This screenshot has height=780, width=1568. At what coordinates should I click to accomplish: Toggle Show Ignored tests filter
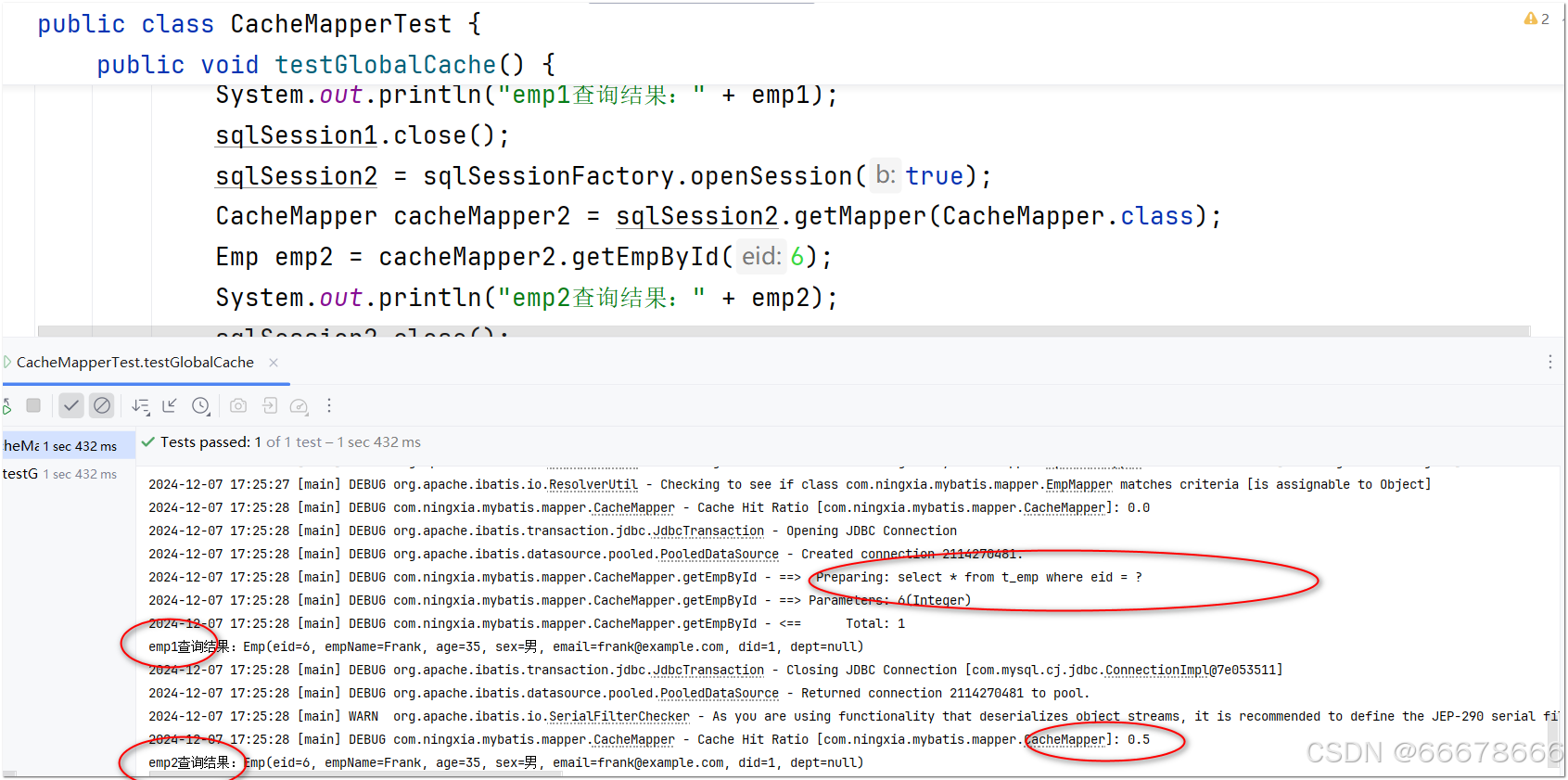tap(102, 405)
